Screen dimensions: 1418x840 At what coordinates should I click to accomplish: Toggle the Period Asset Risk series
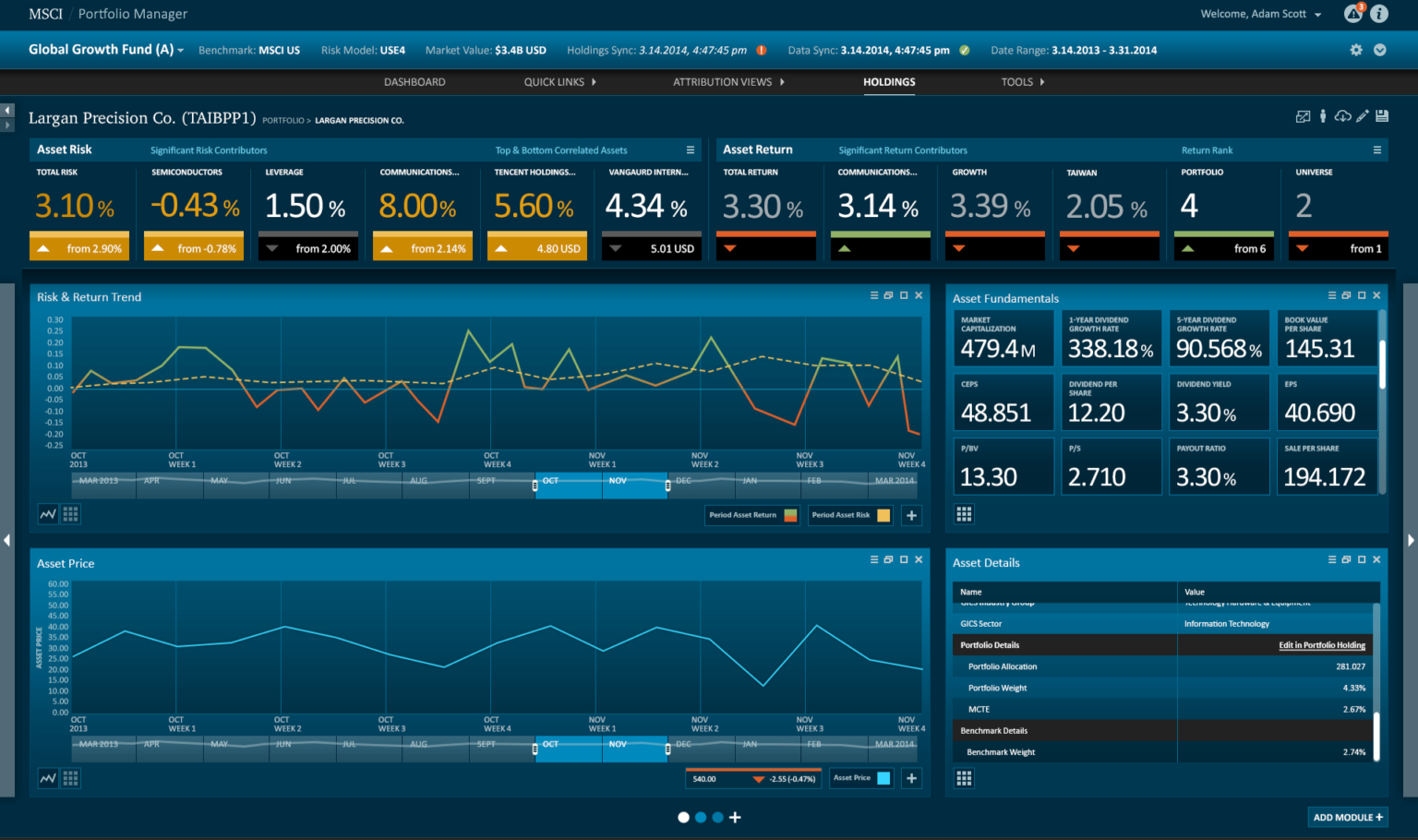(x=850, y=515)
